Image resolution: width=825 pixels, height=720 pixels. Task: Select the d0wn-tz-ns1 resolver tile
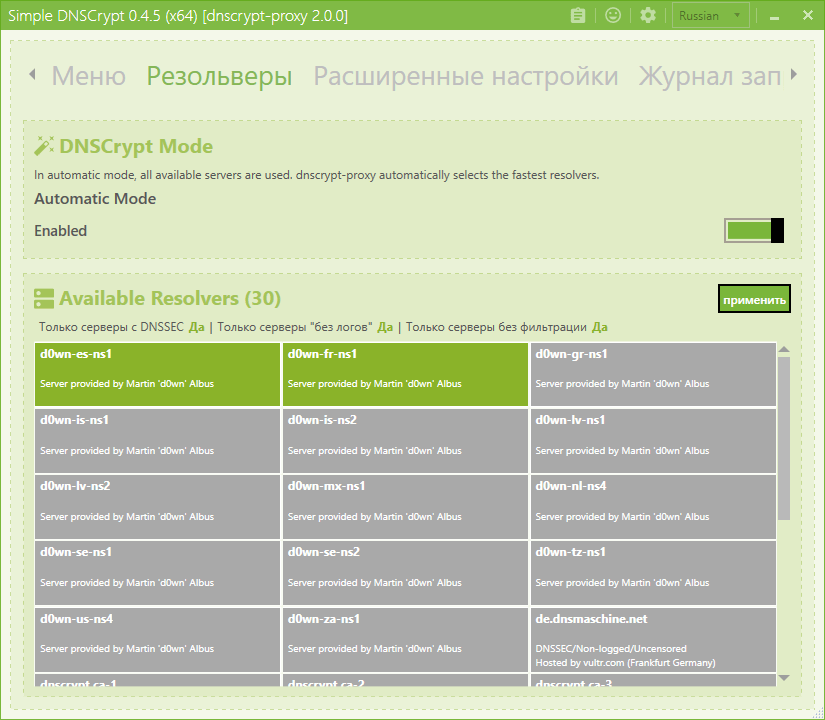653,573
